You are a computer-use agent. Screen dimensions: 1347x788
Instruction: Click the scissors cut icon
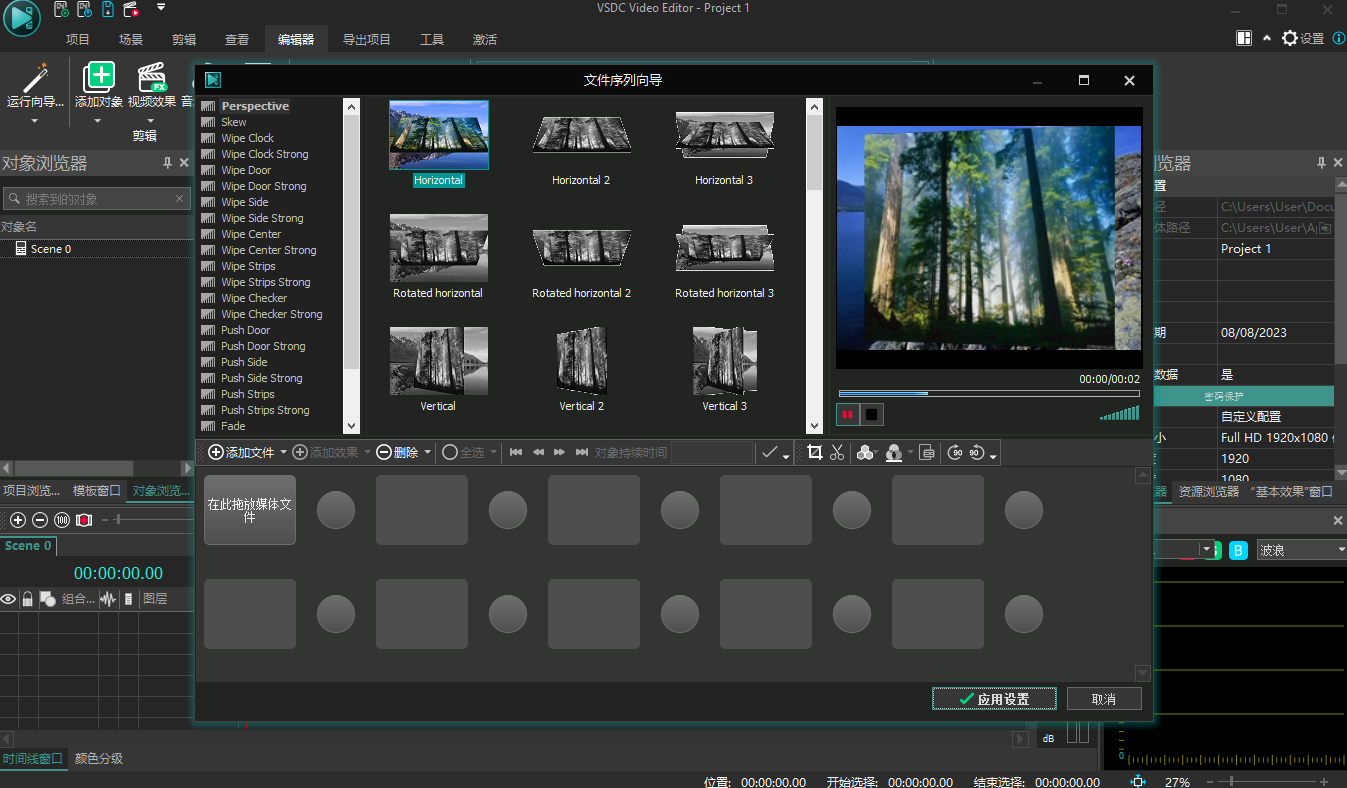pyautogui.click(x=838, y=452)
